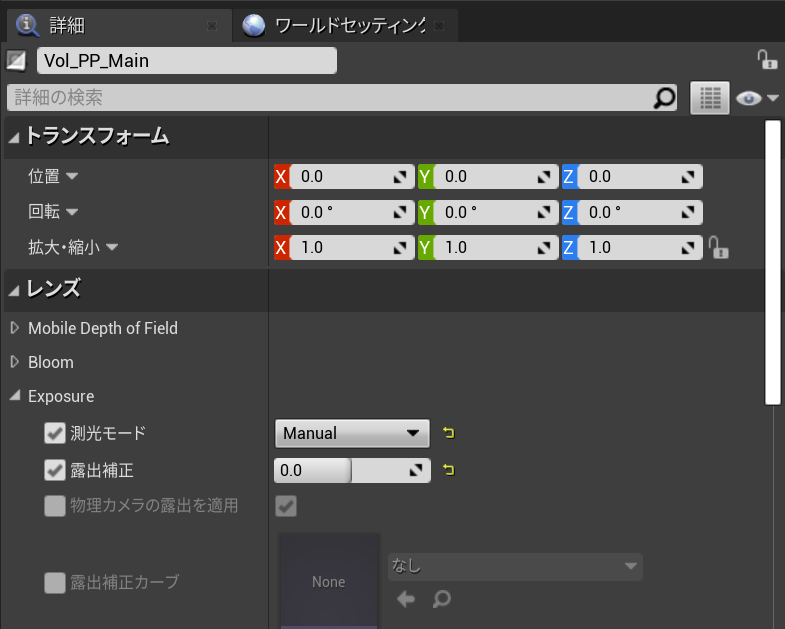Open the 拡大・縮小 dropdown arrow
The width and height of the screenshot is (785, 629).
point(112,247)
